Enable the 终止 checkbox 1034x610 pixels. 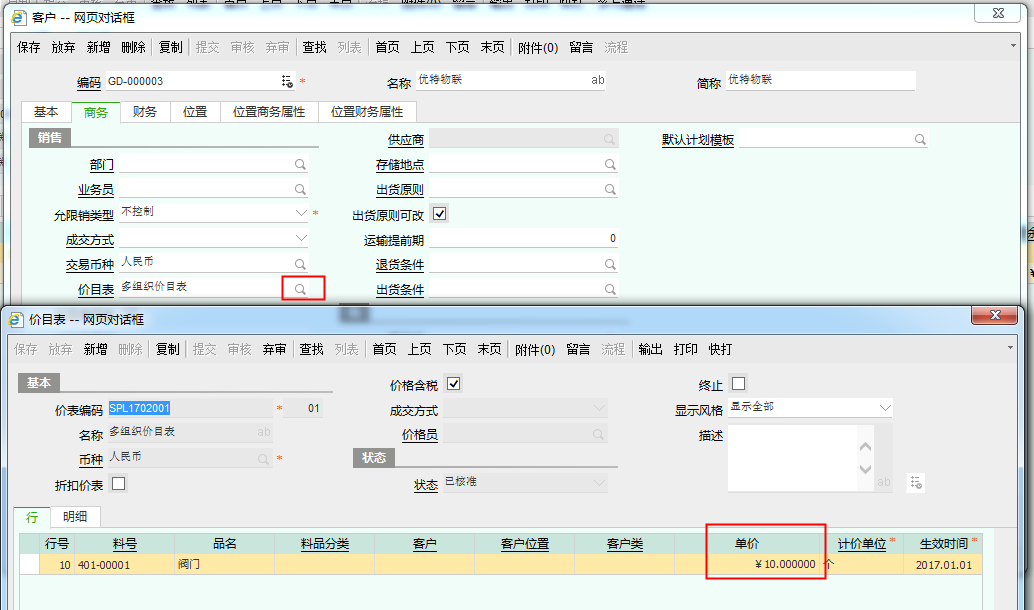coord(739,384)
